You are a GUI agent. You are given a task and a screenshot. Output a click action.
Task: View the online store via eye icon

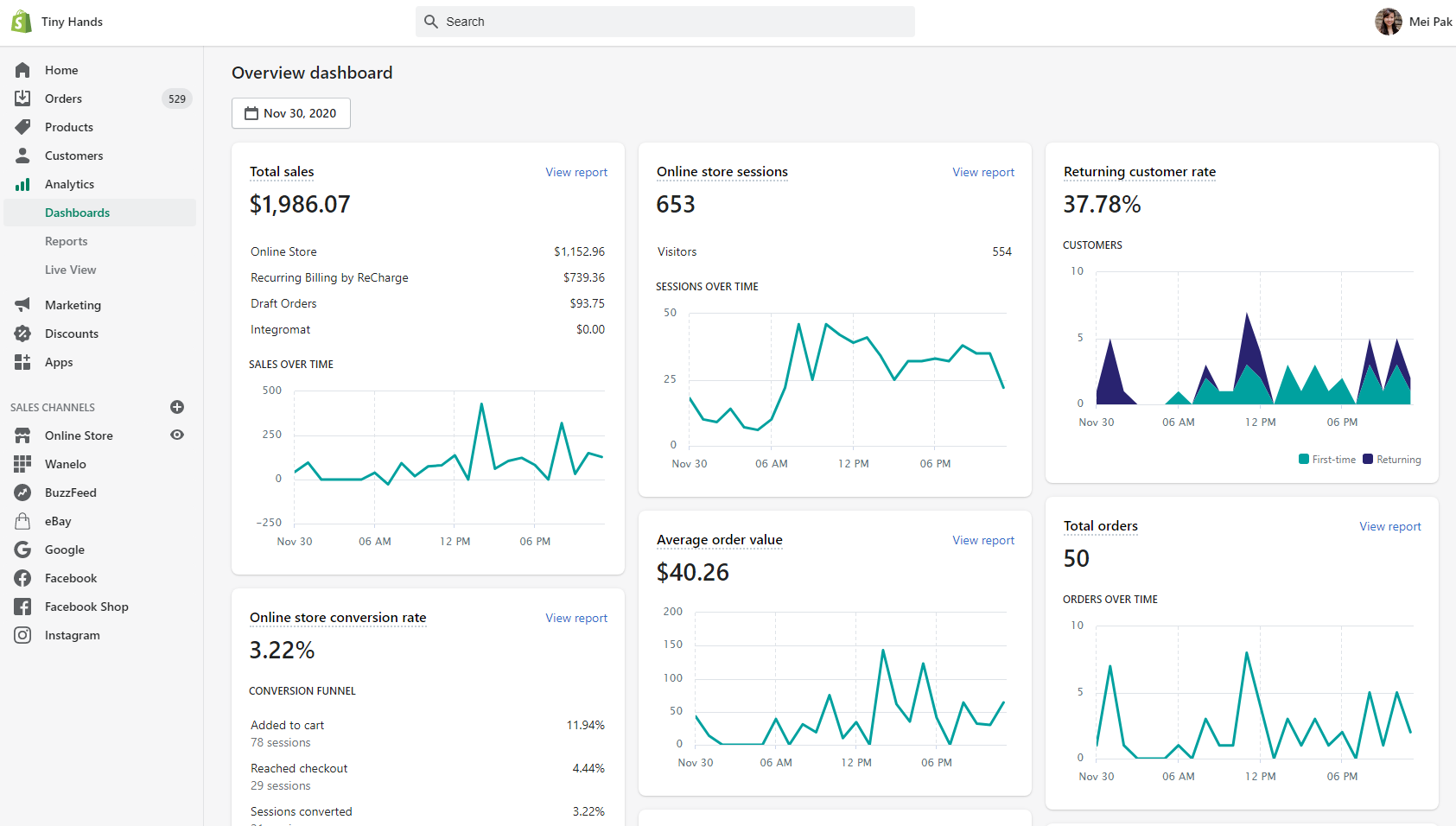pos(177,435)
